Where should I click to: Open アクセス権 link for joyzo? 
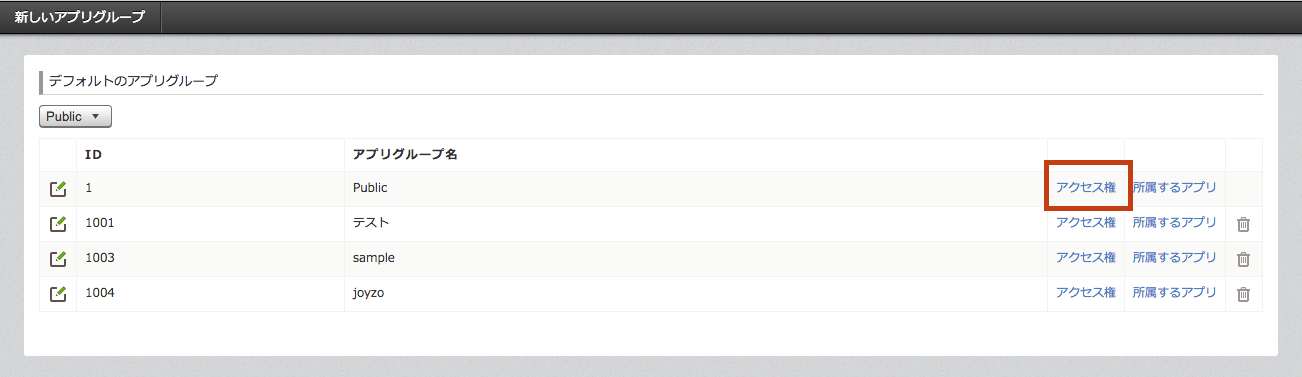click(x=1086, y=292)
